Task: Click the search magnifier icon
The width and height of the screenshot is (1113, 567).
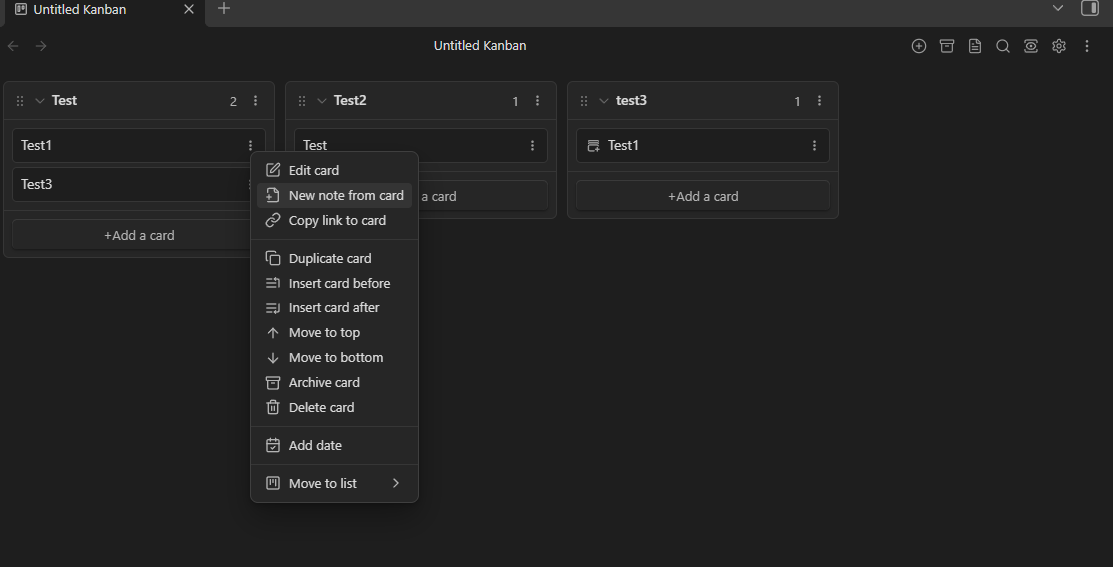Action: [x=1003, y=46]
